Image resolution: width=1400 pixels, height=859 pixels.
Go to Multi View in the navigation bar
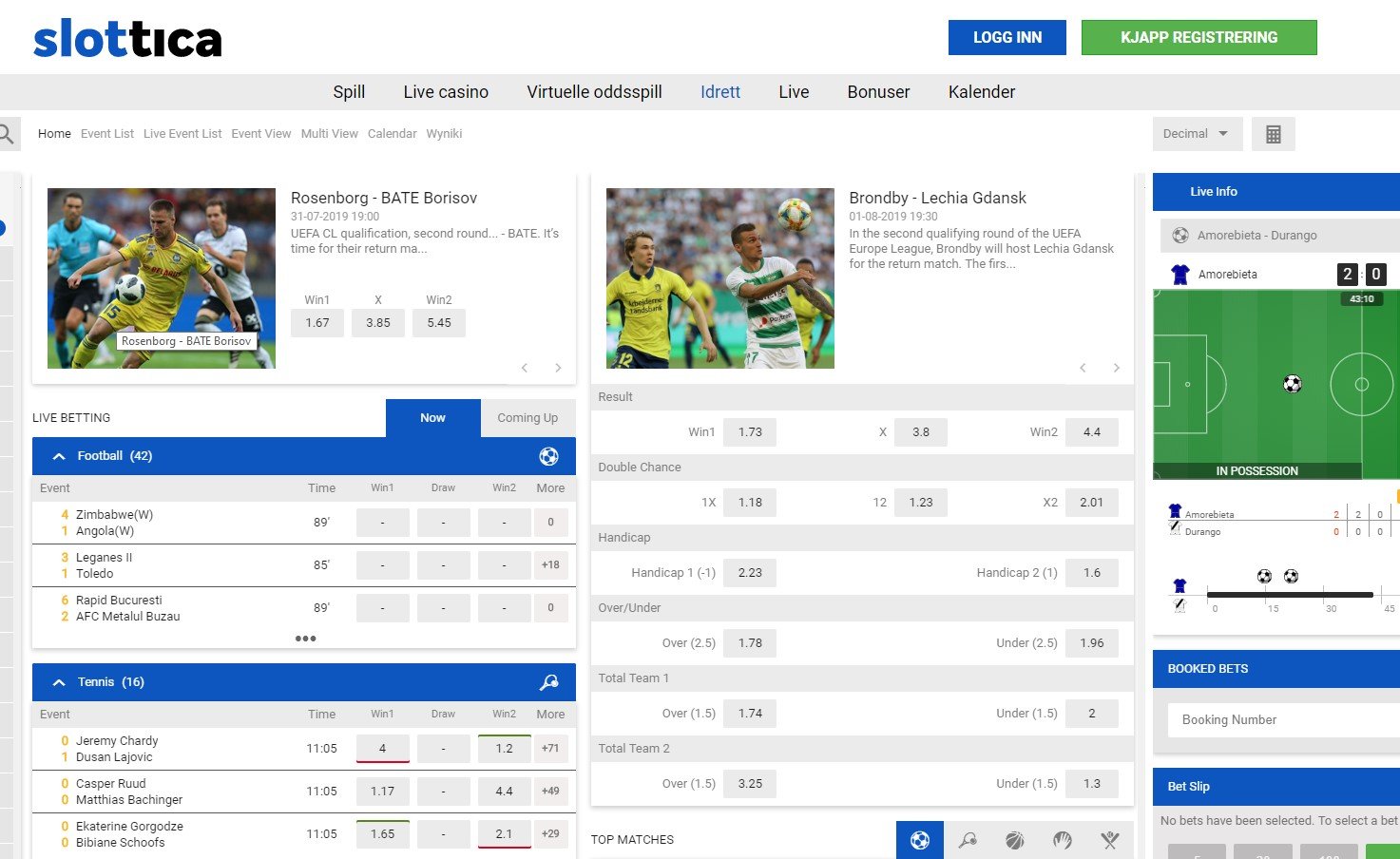(330, 133)
